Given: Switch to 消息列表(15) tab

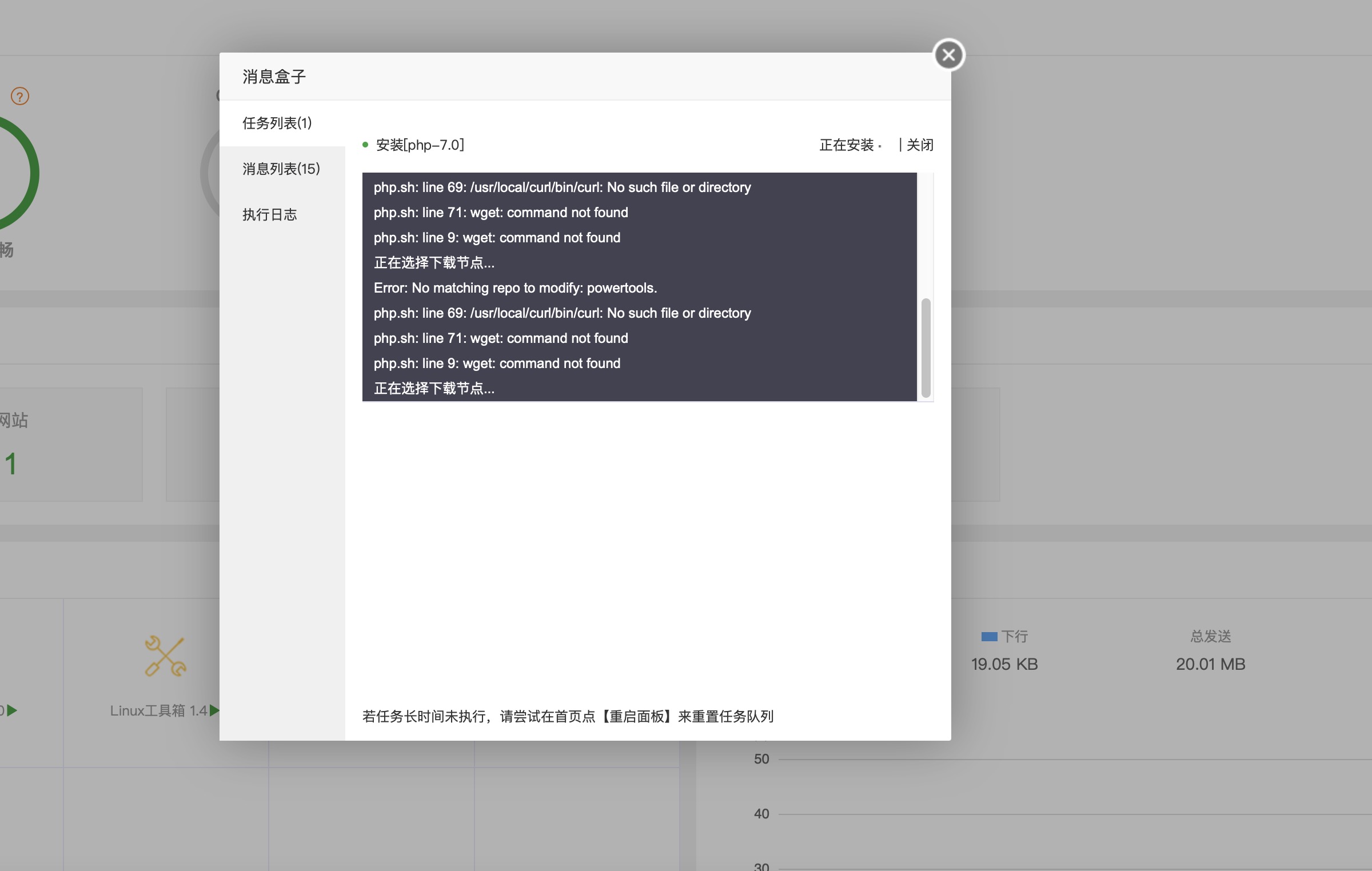Looking at the screenshot, I should tap(282, 169).
